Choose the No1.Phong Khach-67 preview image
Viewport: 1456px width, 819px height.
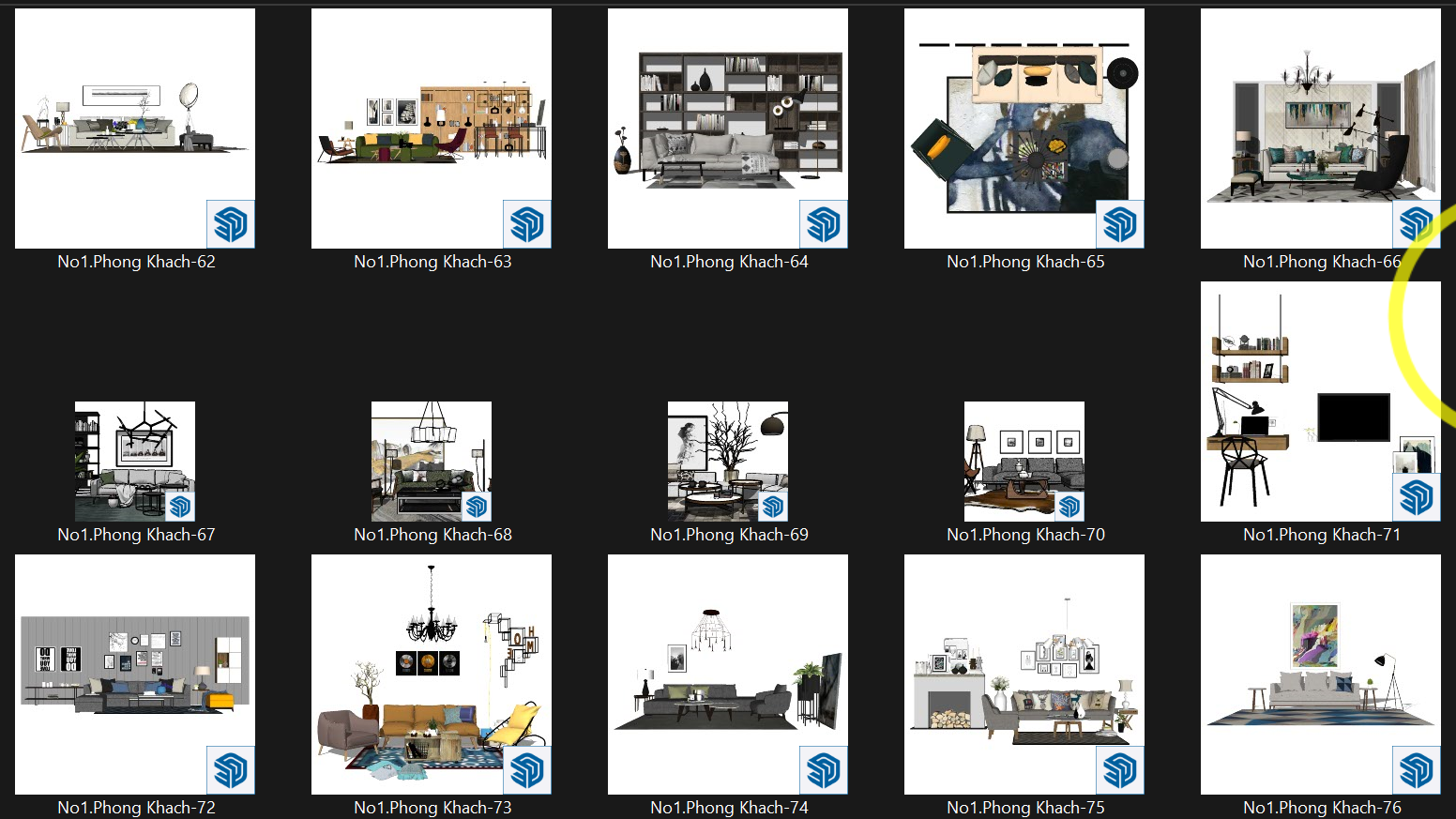click(x=135, y=462)
